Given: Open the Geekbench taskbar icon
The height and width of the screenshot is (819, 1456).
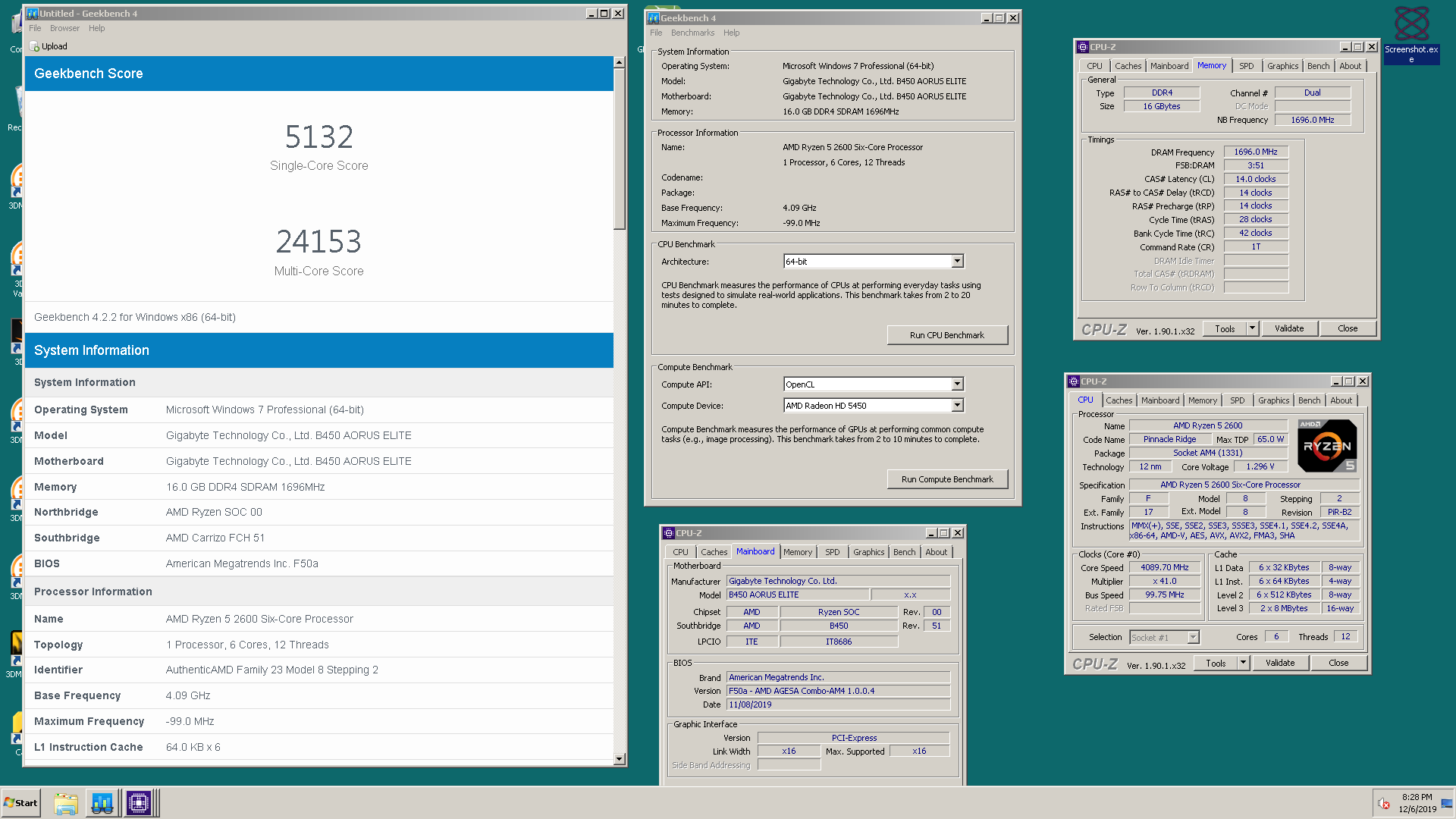Looking at the screenshot, I should [x=102, y=803].
